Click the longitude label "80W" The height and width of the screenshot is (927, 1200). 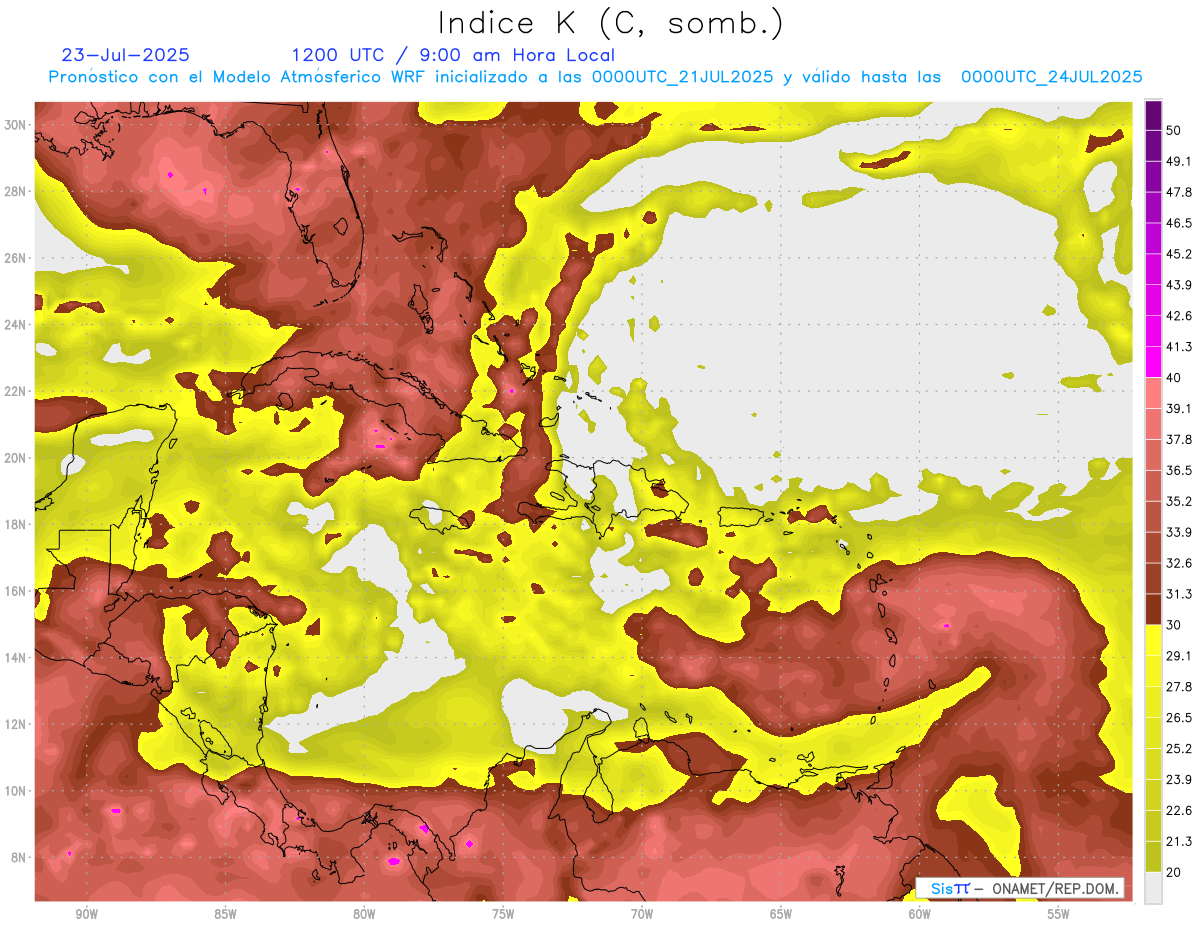tap(364, 914)
